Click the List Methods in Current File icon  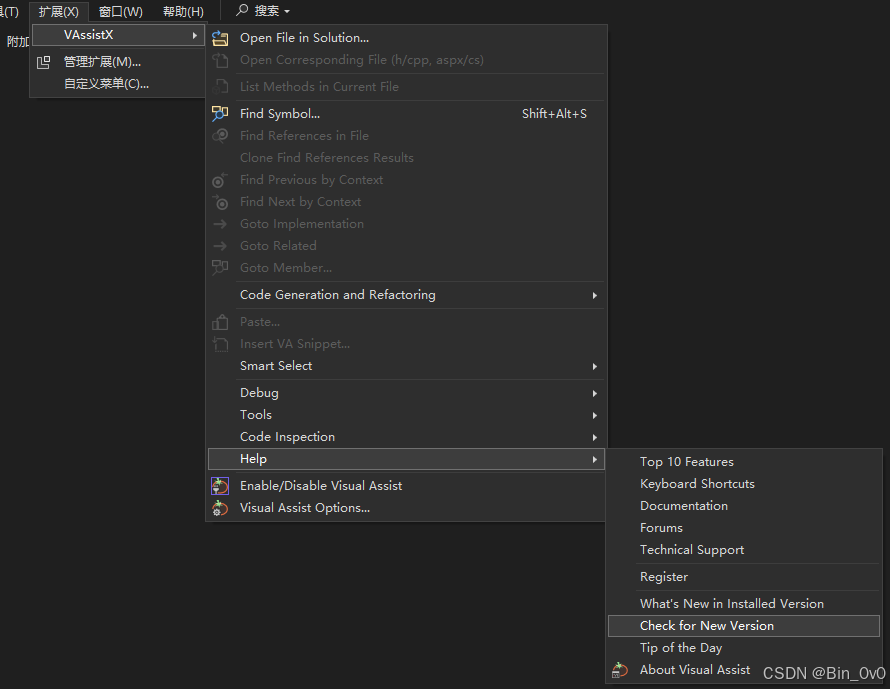220,87
